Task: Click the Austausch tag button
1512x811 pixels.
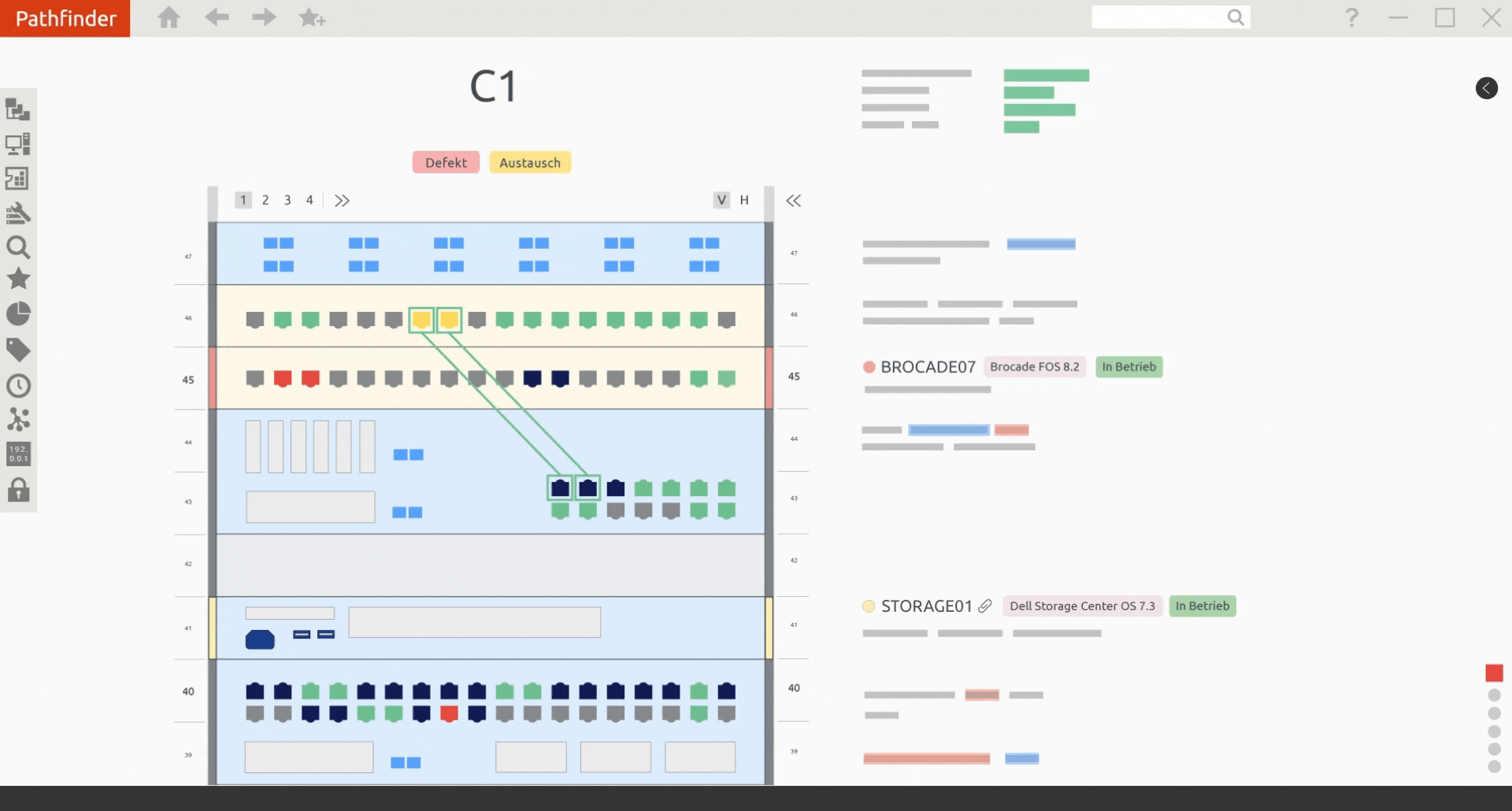Action: pyautogui.click(x=530, y=162)
